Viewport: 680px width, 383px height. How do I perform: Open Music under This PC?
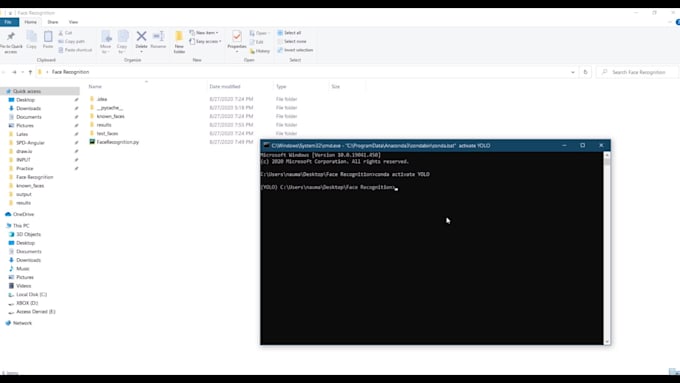coord(23,269)
